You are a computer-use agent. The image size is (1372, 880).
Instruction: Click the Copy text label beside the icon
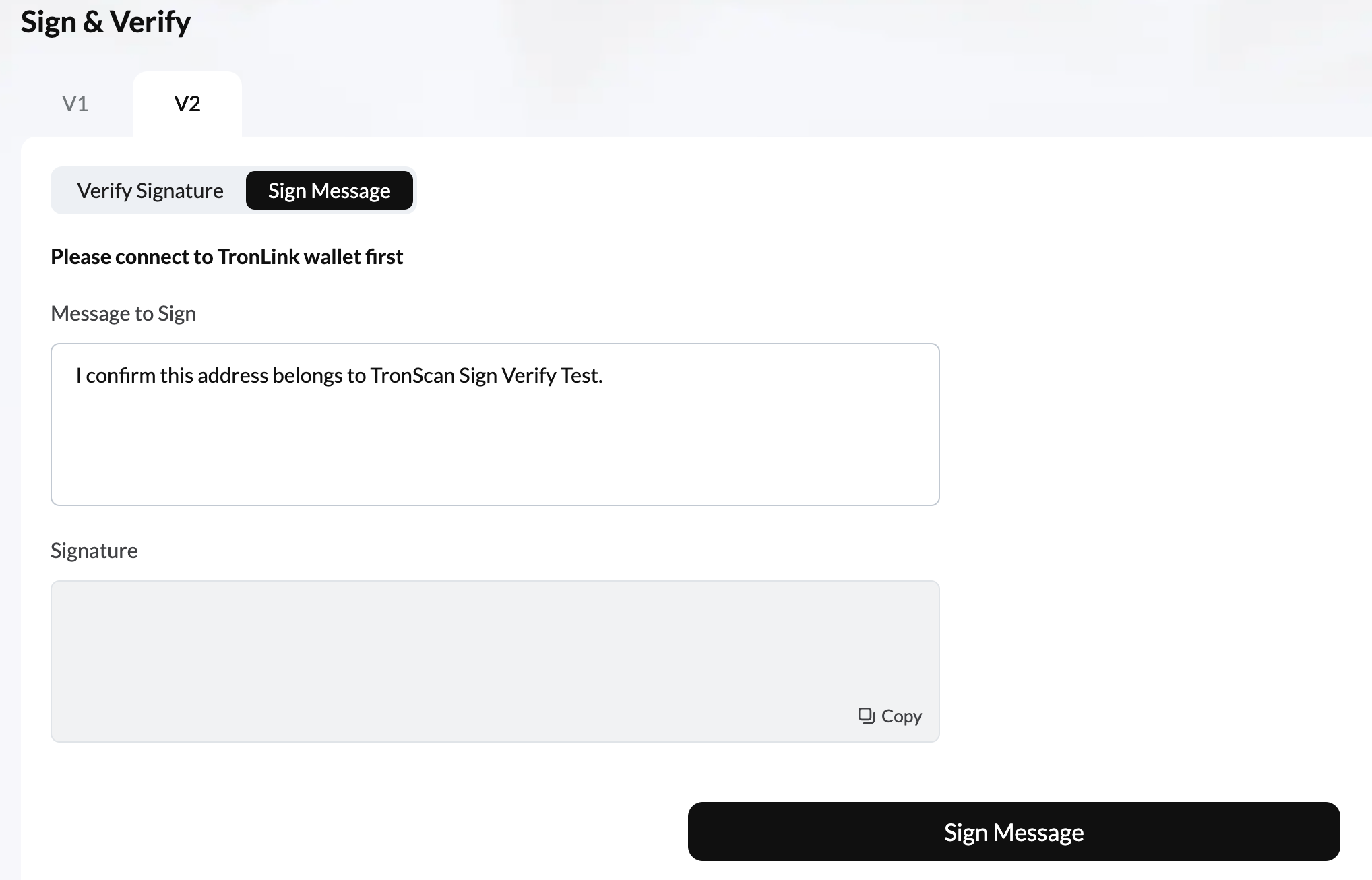point(902,716)
